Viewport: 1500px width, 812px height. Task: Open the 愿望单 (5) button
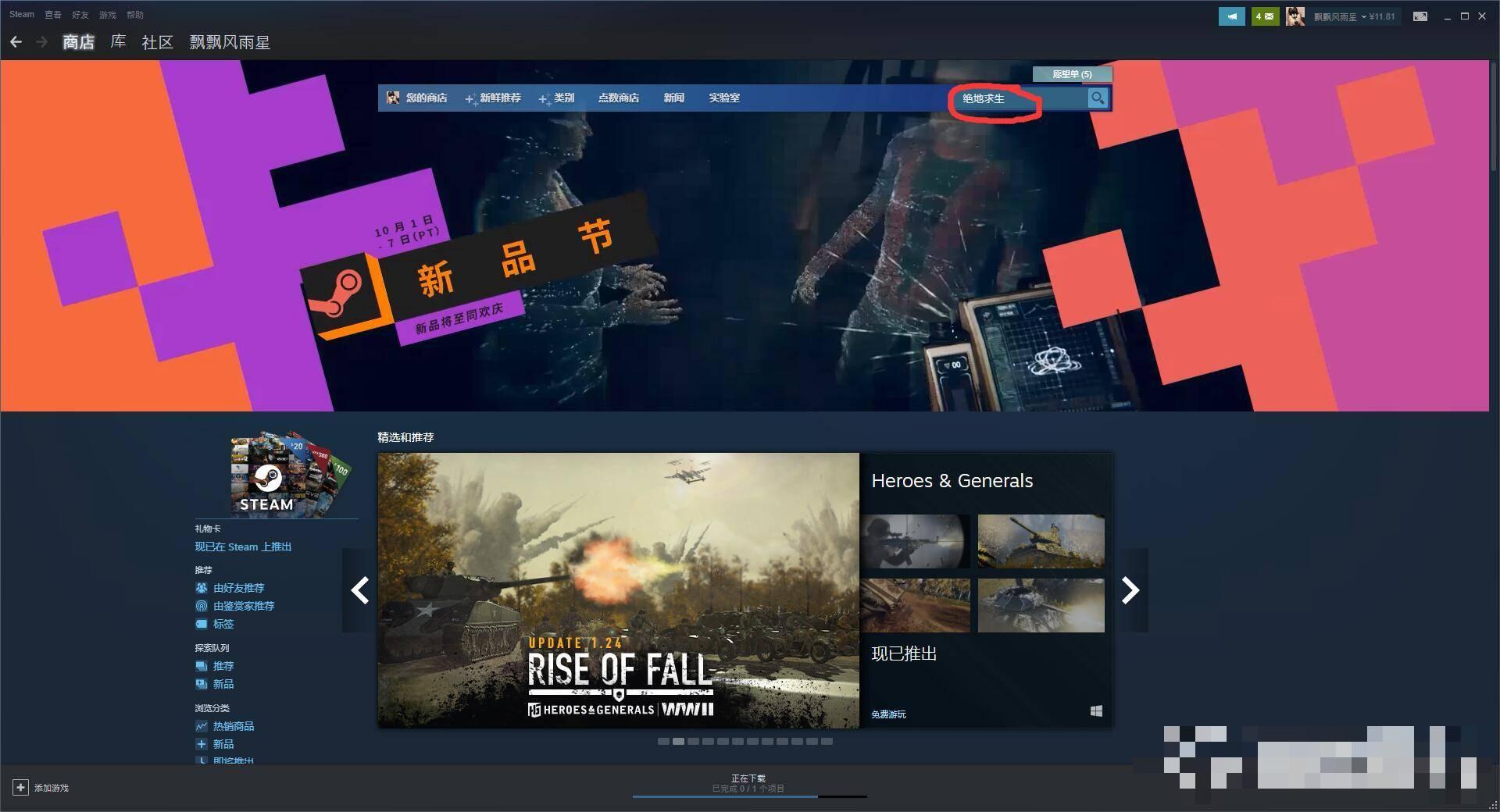[1072, 74]
